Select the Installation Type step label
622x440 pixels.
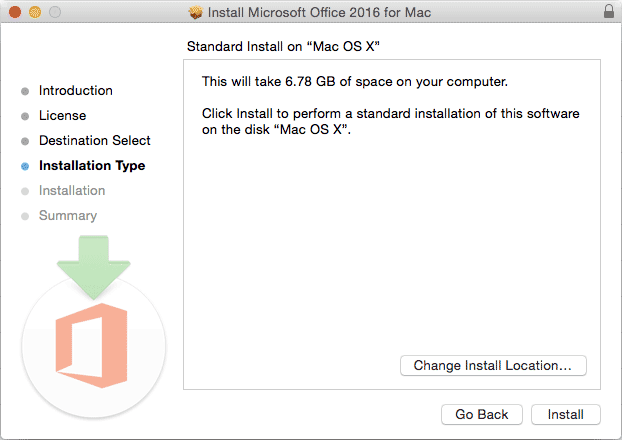coord(92,166)
